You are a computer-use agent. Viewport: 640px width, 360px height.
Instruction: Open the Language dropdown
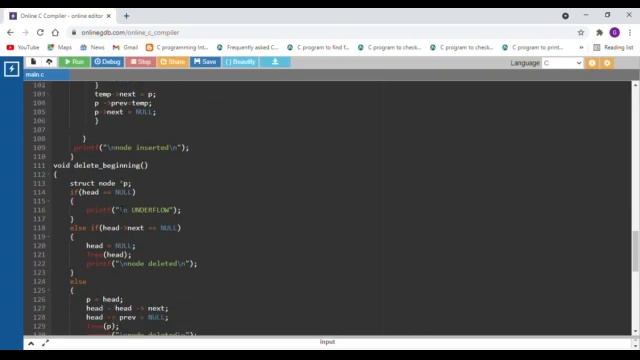coord(562,63)
